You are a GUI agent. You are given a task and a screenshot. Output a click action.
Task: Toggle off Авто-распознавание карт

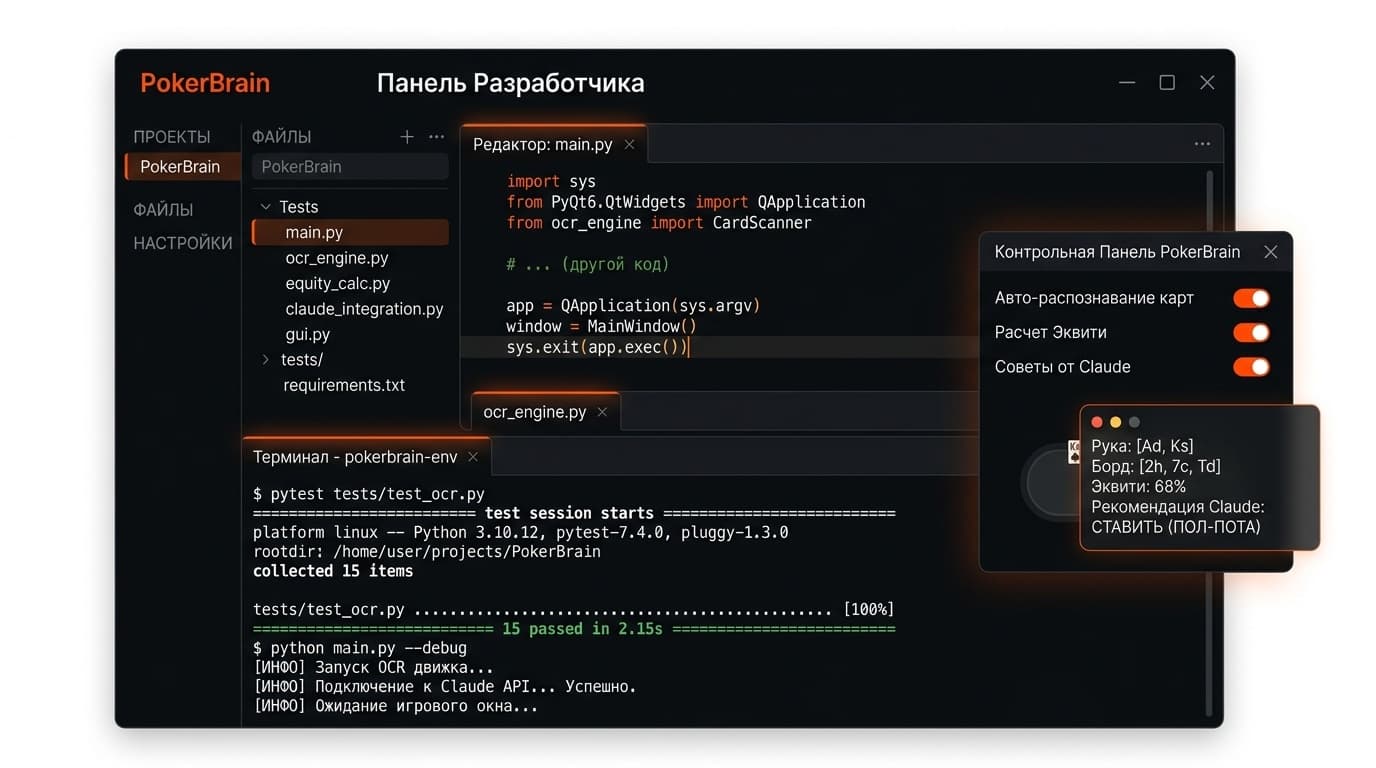(1251, 297)
